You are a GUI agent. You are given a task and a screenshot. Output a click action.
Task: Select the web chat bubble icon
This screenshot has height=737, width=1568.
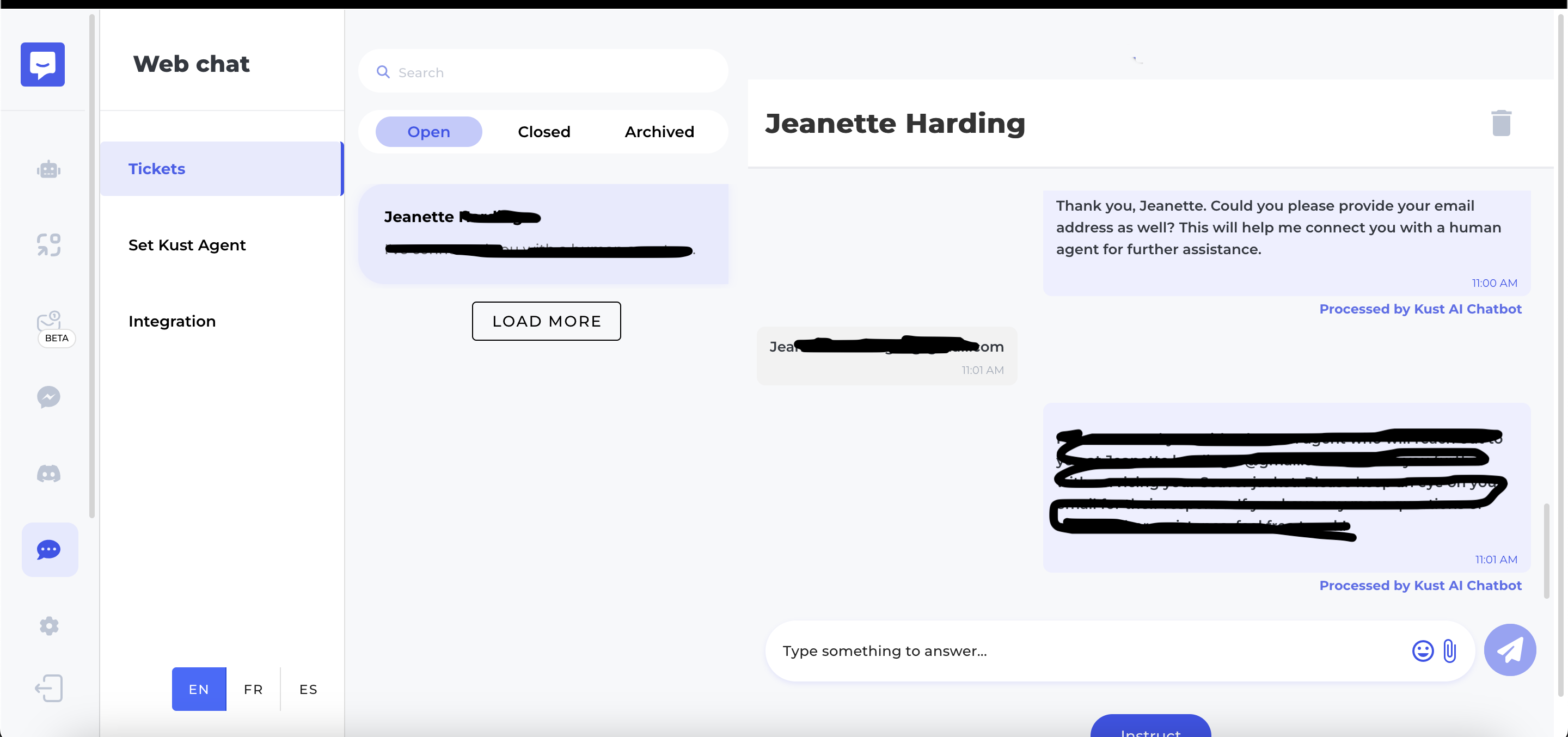click(x=48, y=550)
